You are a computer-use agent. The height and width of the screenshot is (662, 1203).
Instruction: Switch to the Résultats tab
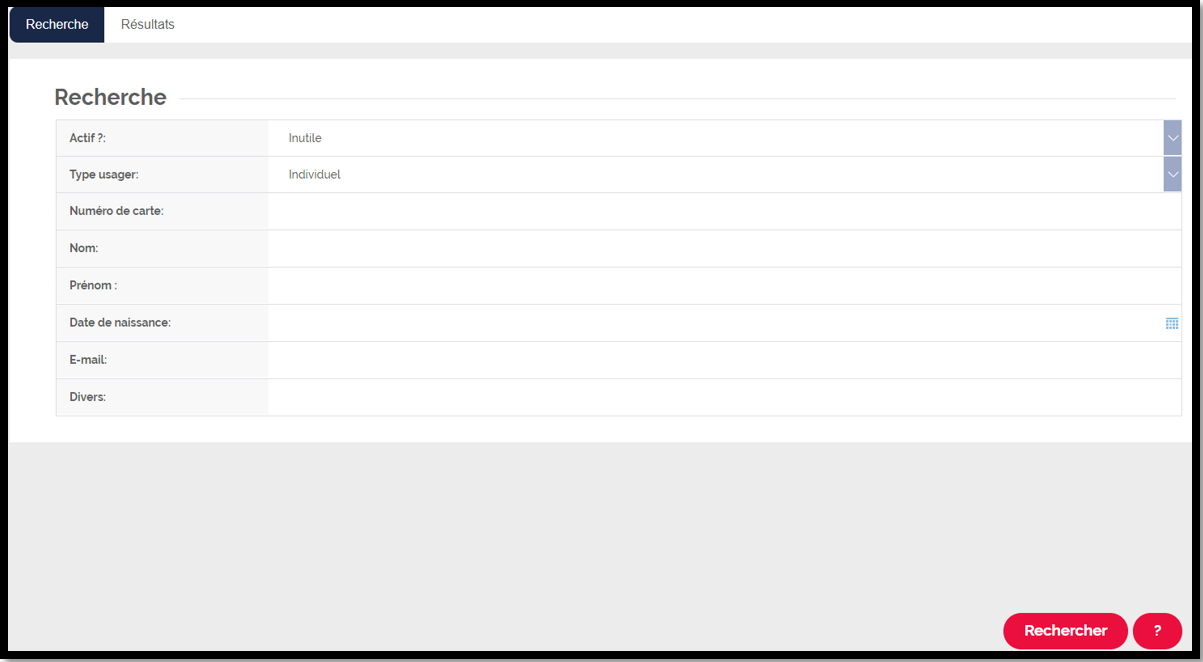tap(148, 24)
